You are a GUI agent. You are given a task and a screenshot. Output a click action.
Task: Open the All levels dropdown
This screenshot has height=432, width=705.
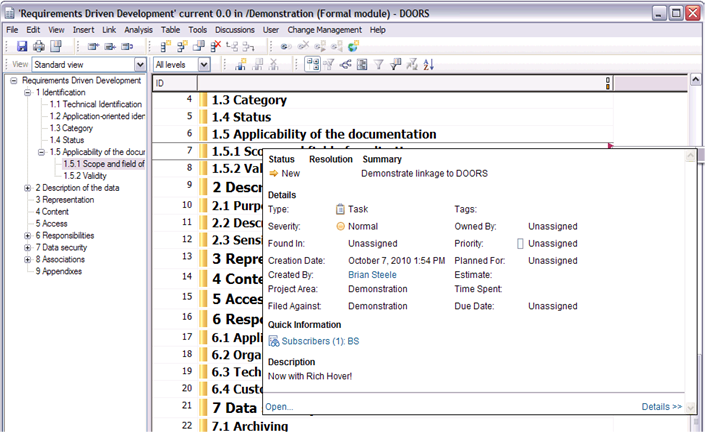204,65
